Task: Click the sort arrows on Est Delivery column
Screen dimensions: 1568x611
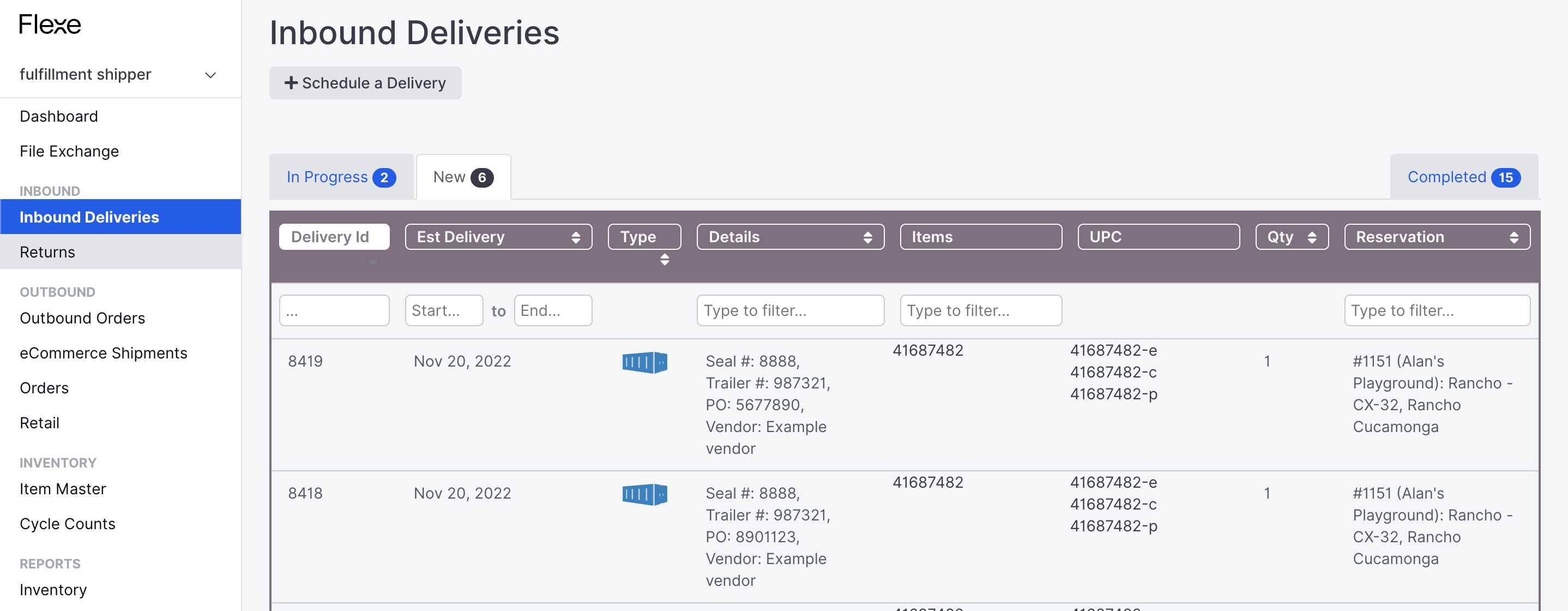Action: coord(576,237)
